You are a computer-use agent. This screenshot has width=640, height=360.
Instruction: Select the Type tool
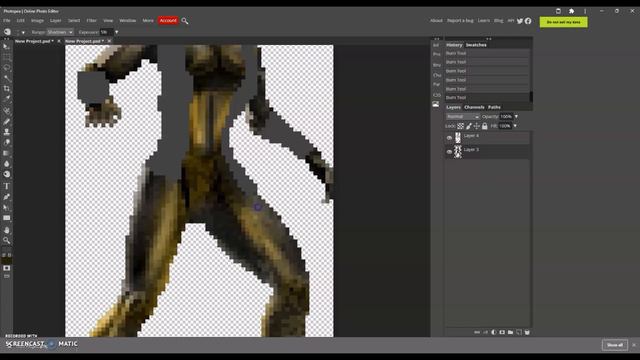tap(7, 186)
